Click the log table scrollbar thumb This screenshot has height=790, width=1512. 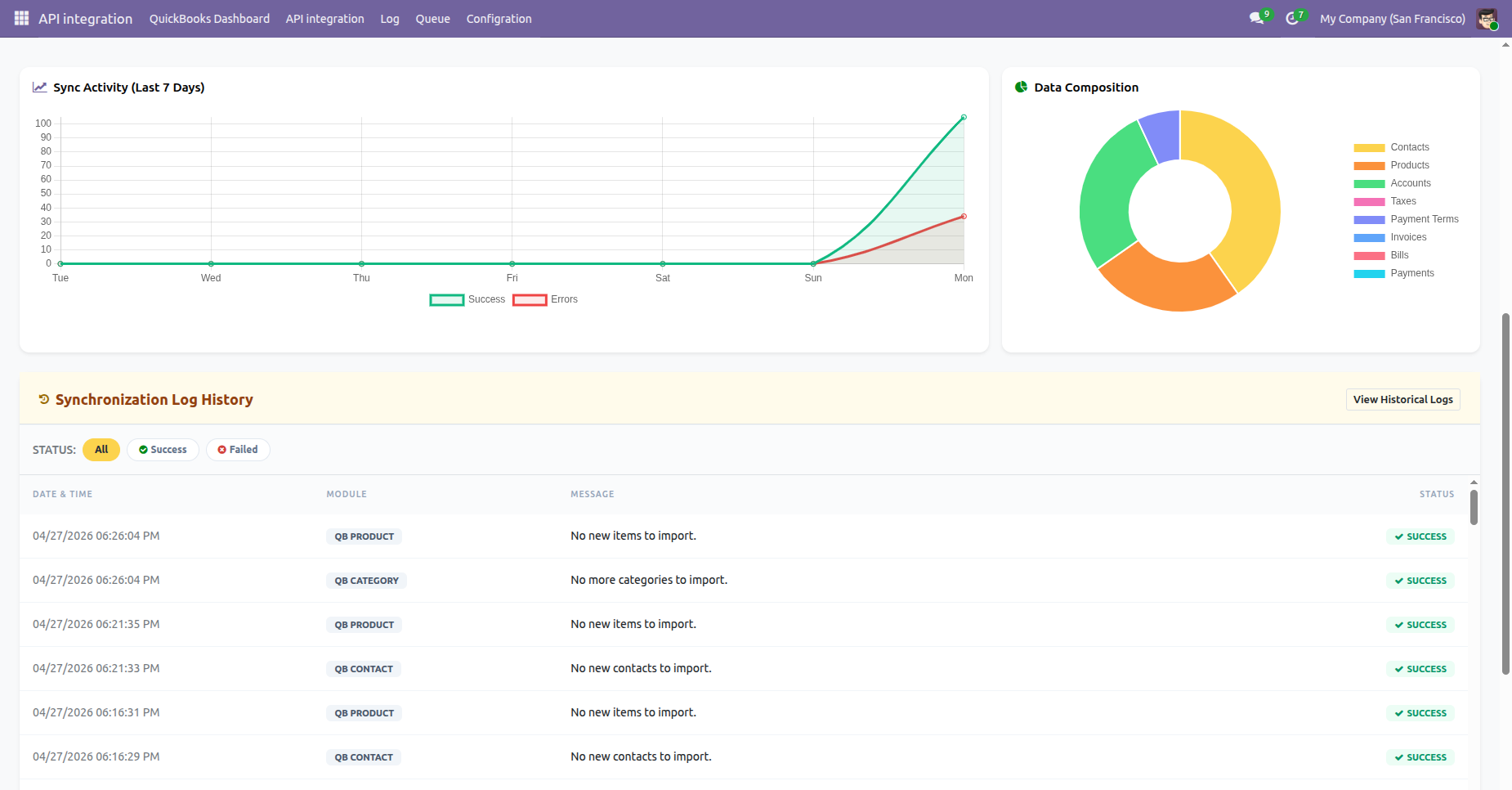coord(1474,507)
